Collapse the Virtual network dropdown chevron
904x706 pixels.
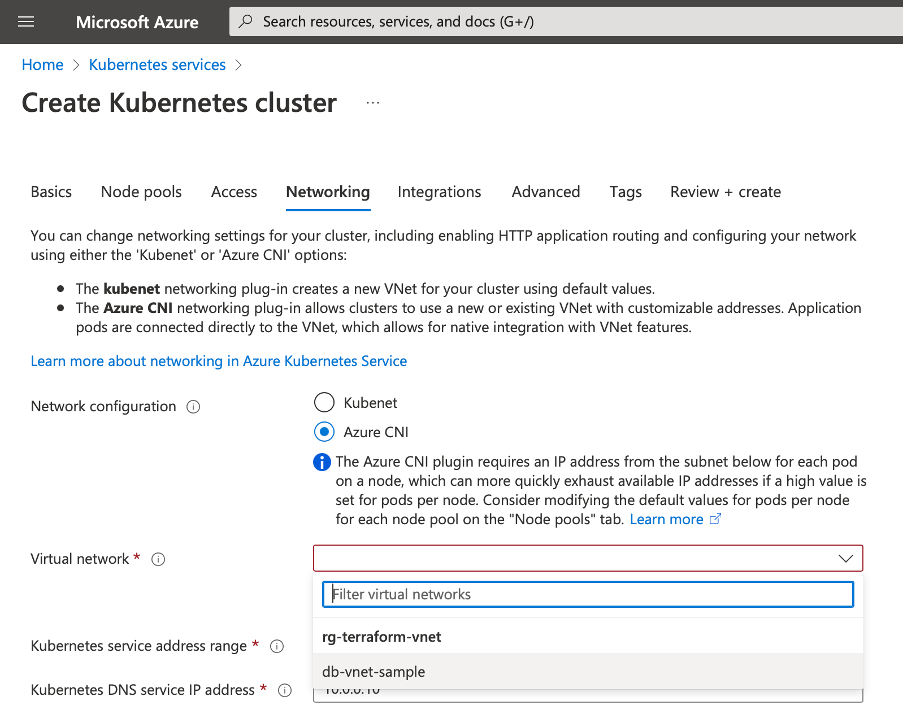(x=846, y=558)
